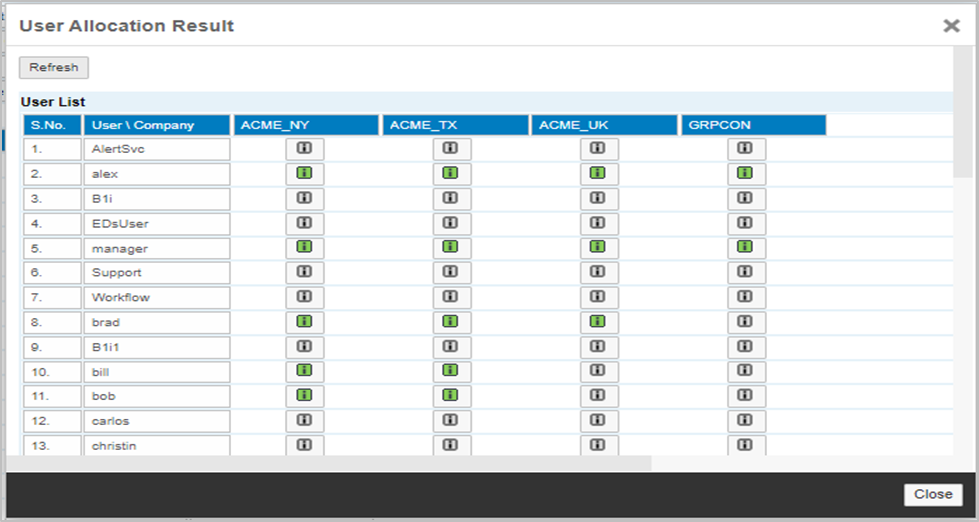Click carlos's info icon under ACME_UK
979x522 pixels.
click(598, 421)
